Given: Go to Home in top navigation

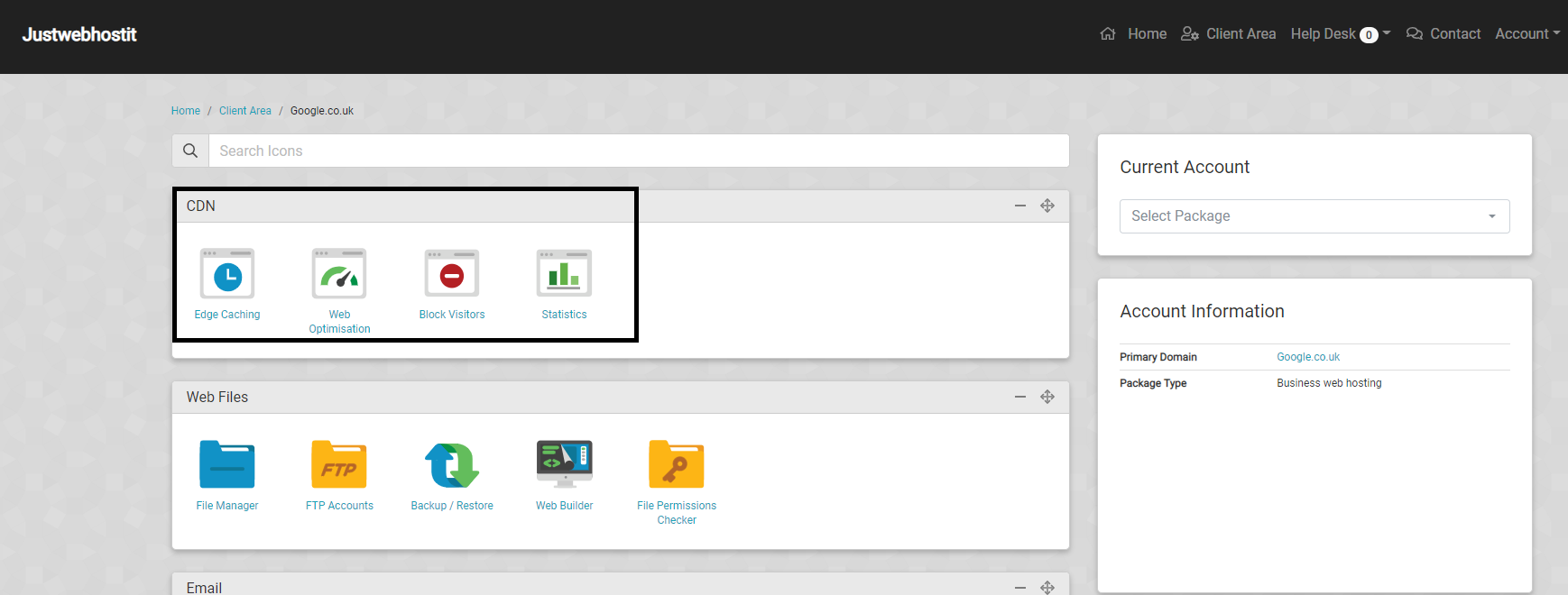Looking at the screenshot, I should coord(1147,34).
